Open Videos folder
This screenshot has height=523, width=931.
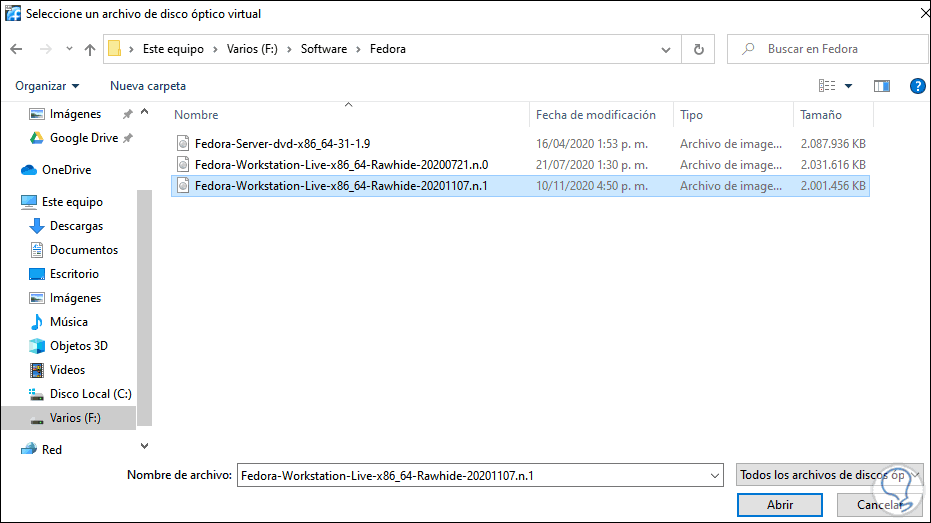67,370
